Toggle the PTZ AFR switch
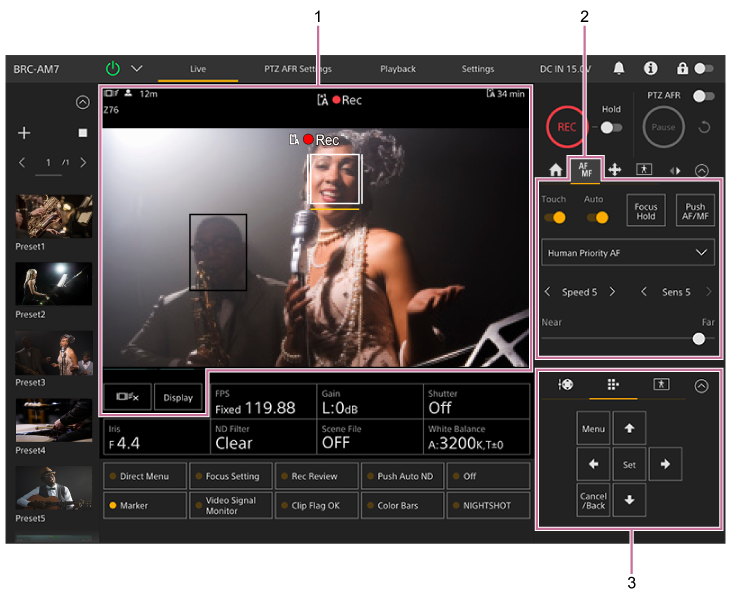 point(704,96)
